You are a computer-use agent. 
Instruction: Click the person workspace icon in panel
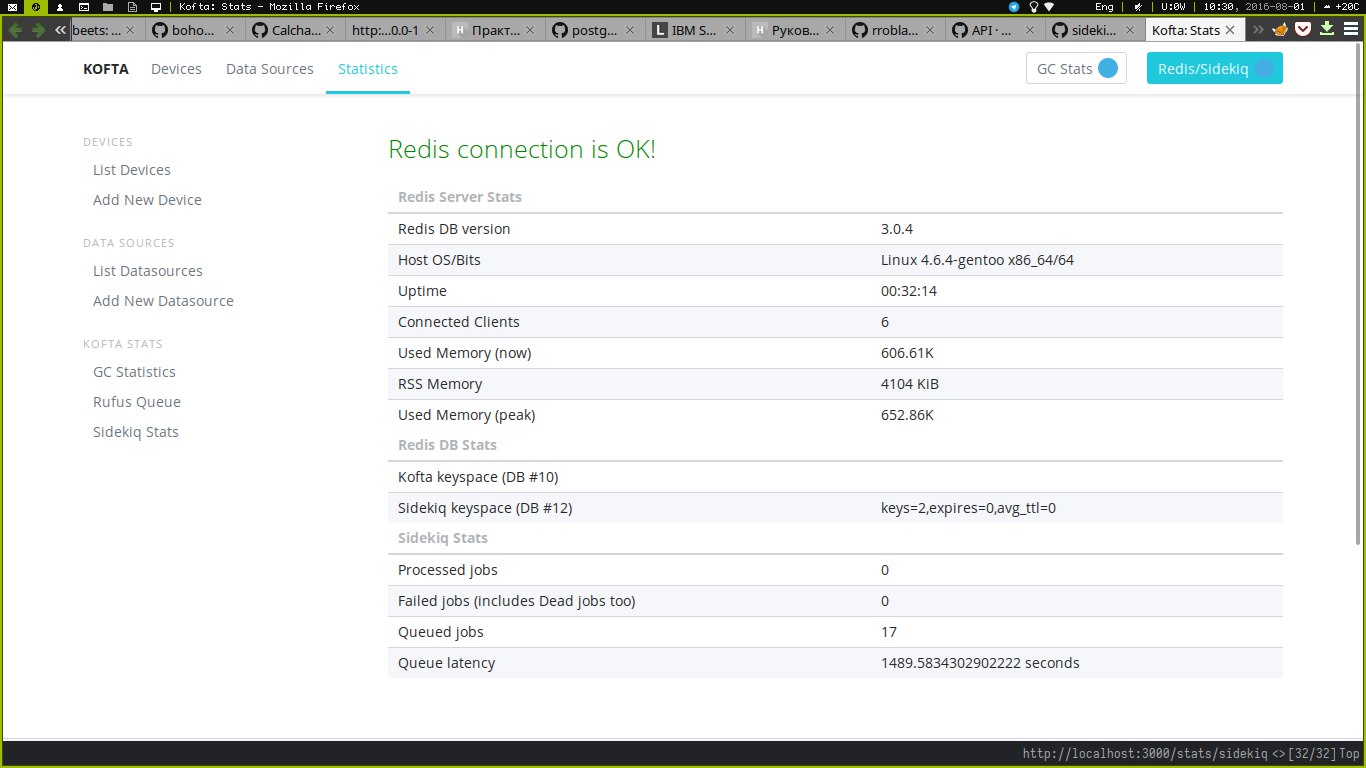coord(59,6)
